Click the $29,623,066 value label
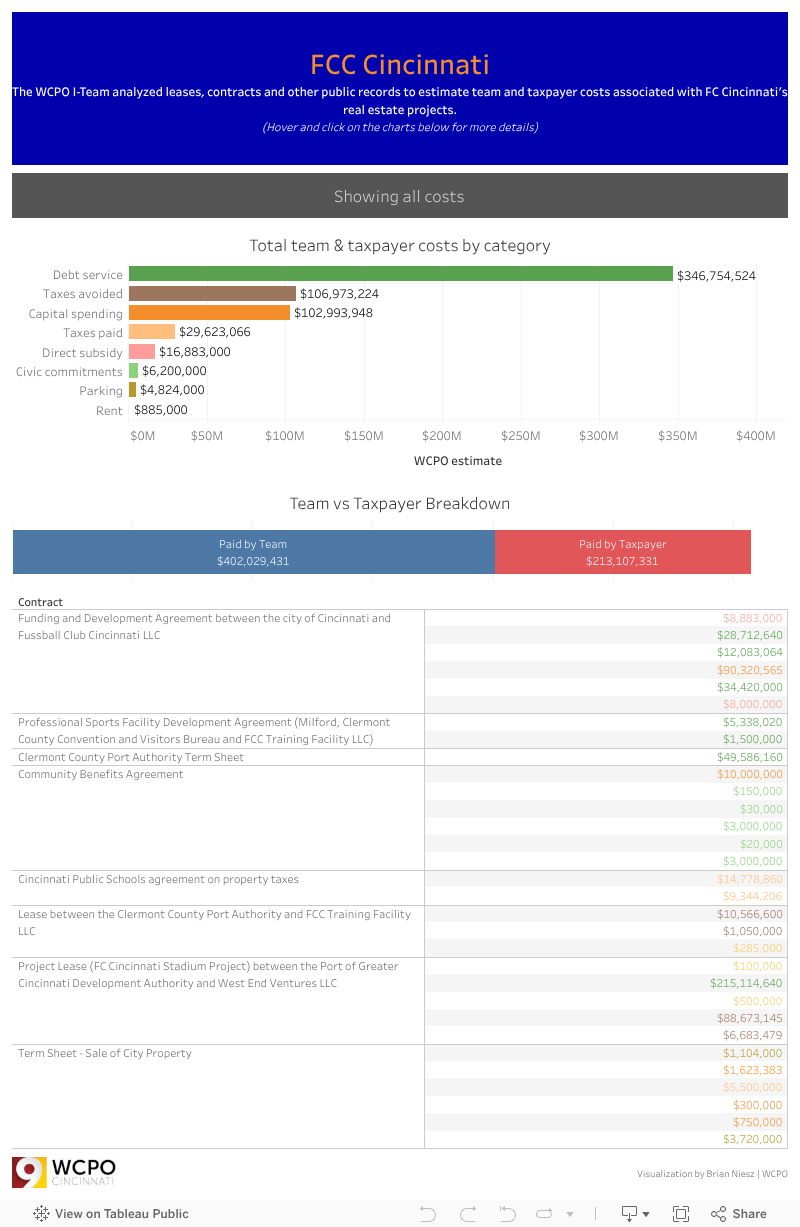Screen dimensions: 800x1227 click(215, 332)
